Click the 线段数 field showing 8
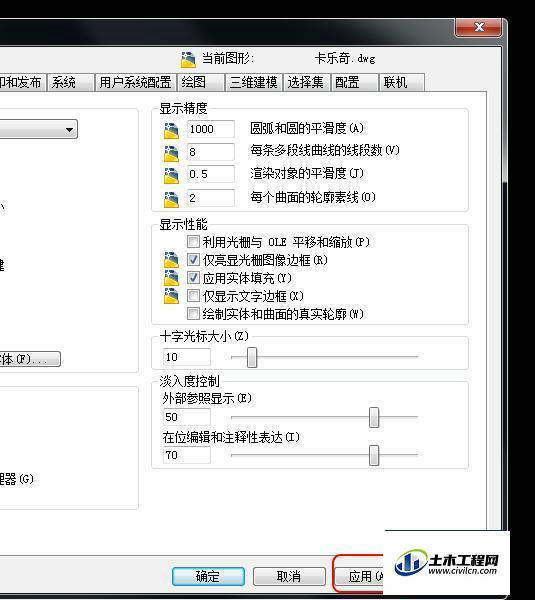 point(210,152)
